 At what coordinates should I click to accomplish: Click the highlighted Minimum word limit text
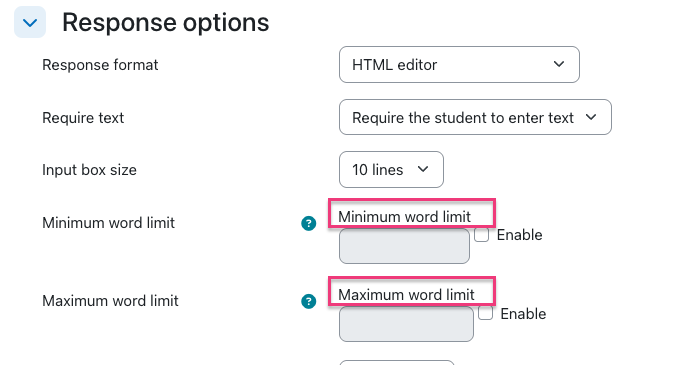(404, 217)
